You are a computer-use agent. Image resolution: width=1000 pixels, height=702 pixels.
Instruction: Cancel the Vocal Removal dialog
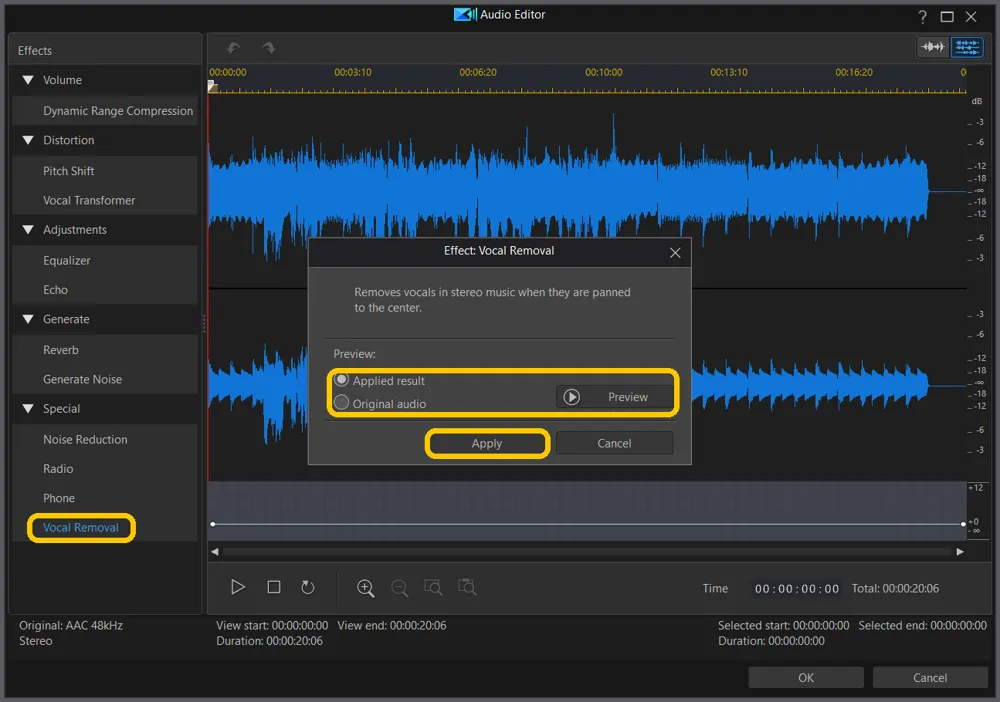[x=614, y=443]
